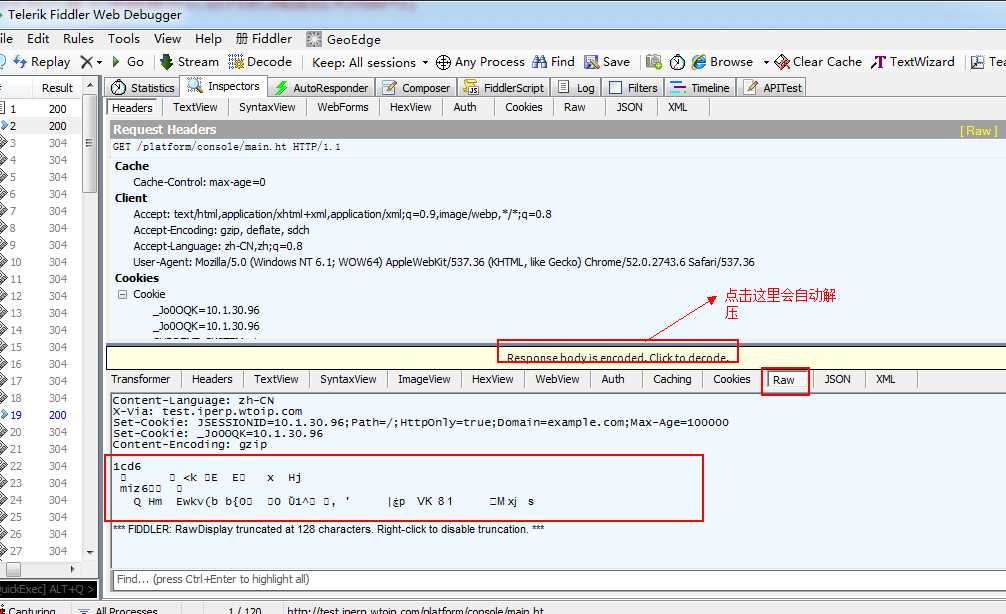
Task: Select the Accept-Encoding header line
Action: (221, 230)
